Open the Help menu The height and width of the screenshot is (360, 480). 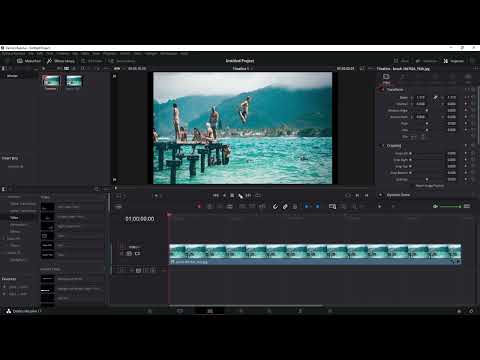coord(184,53)
